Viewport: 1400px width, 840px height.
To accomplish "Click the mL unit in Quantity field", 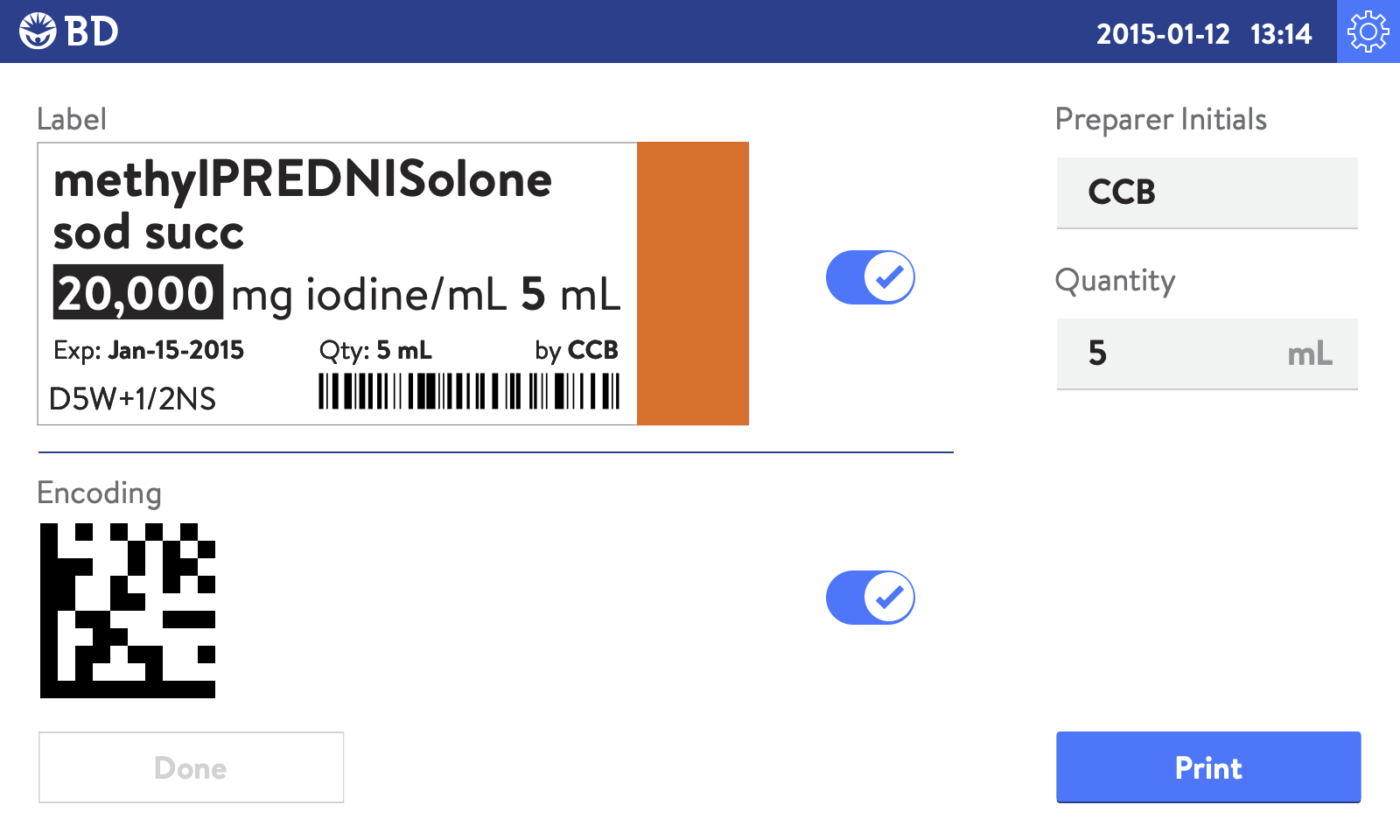I will point(1310,354).
